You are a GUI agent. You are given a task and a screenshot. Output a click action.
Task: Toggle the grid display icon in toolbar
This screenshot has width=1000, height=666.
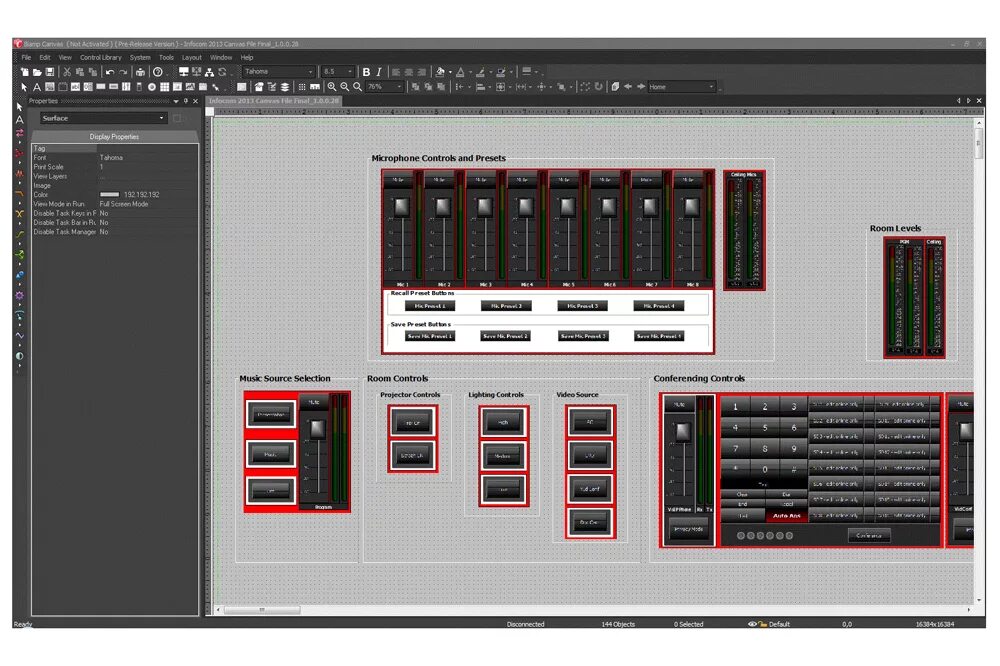pyautogui.click(x=302, y=87)
